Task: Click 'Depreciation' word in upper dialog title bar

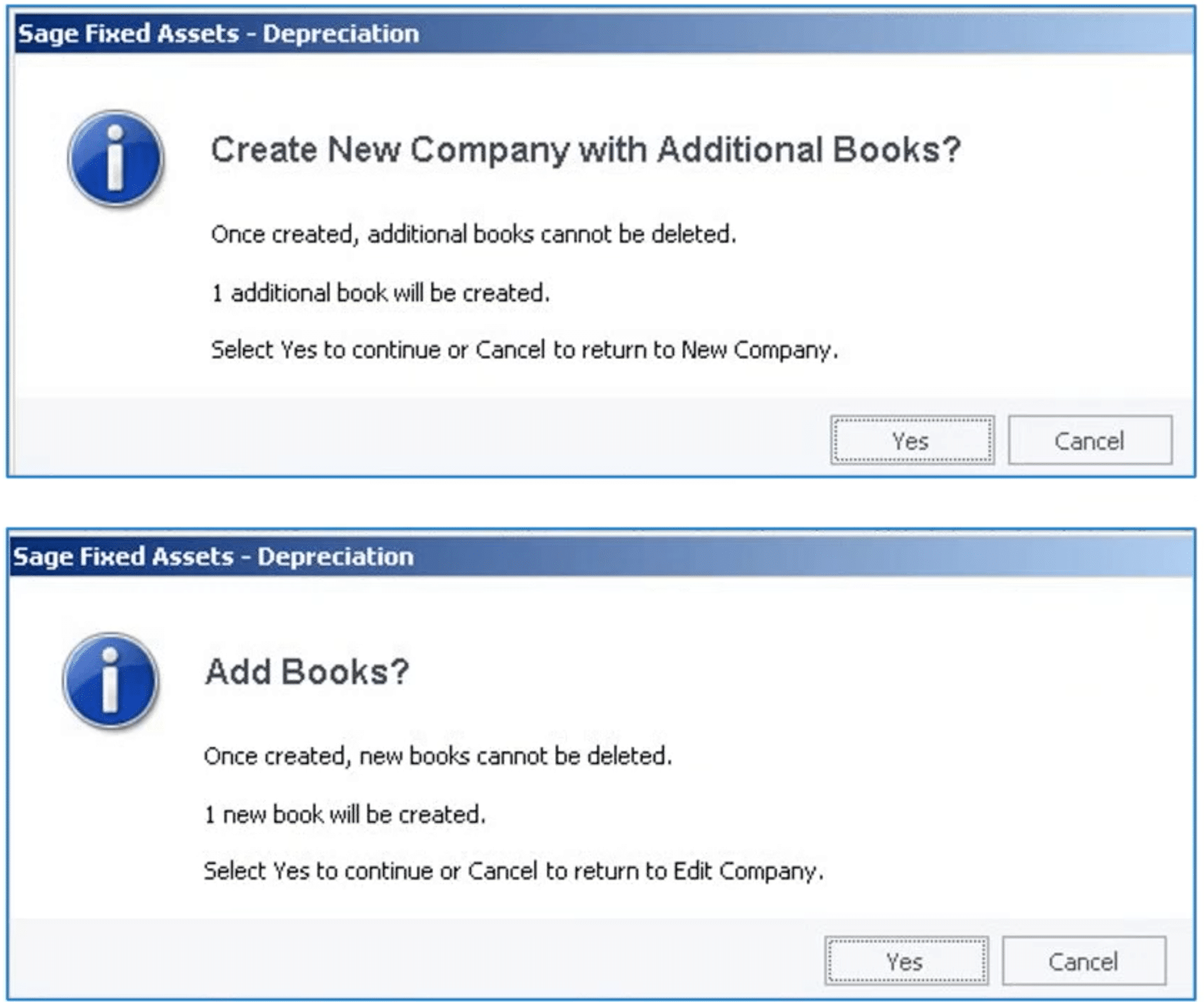Action: coord(341,34)
